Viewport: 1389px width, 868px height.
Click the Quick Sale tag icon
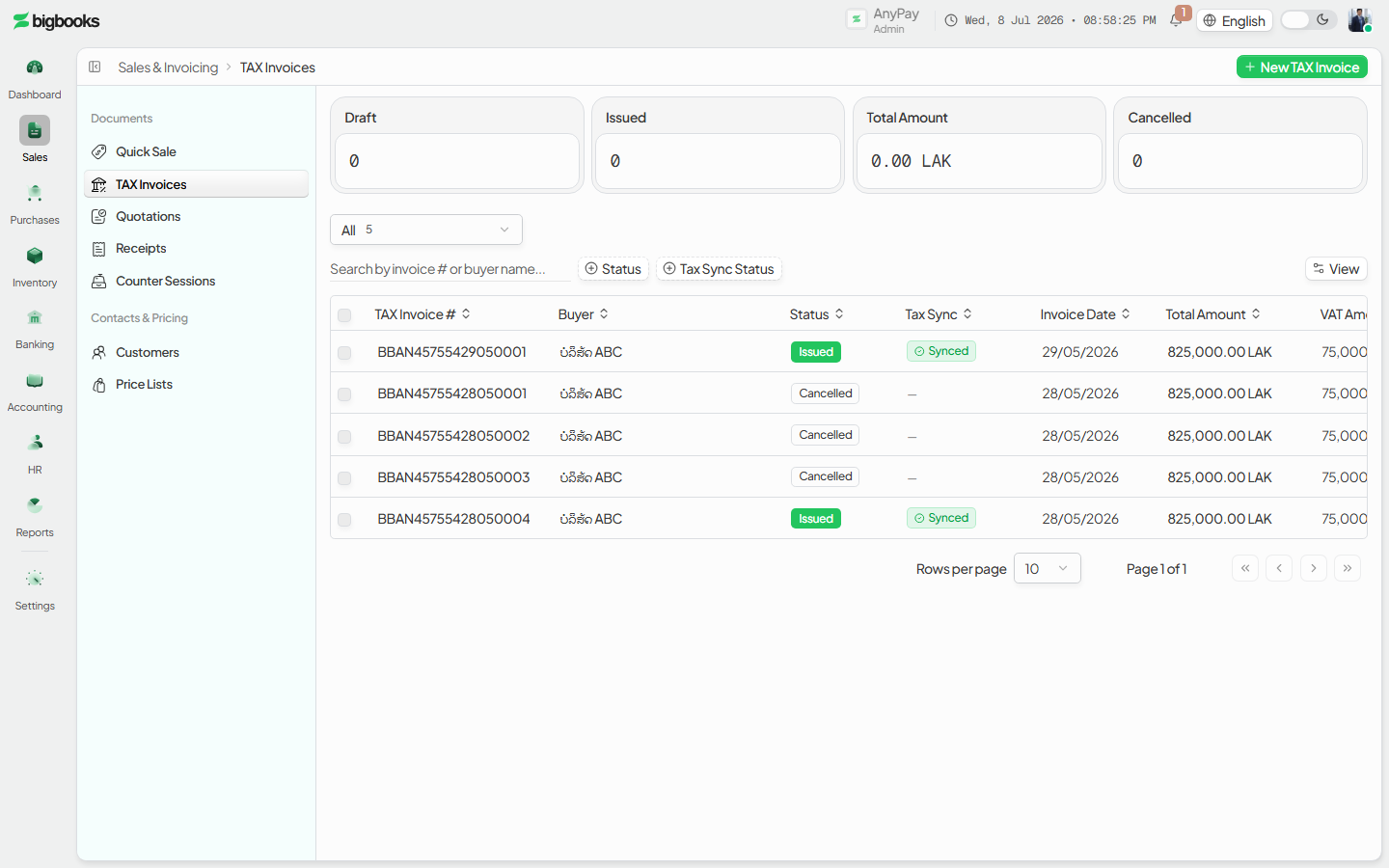[x=98, y=151]
